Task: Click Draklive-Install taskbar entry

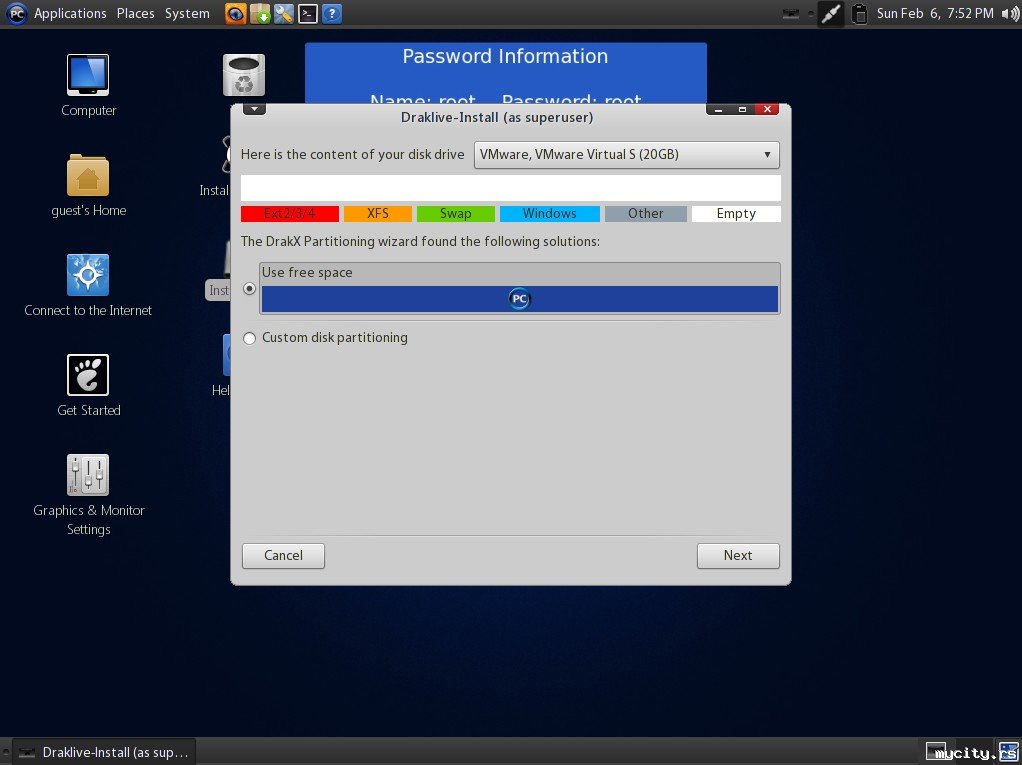Action: 104,753
